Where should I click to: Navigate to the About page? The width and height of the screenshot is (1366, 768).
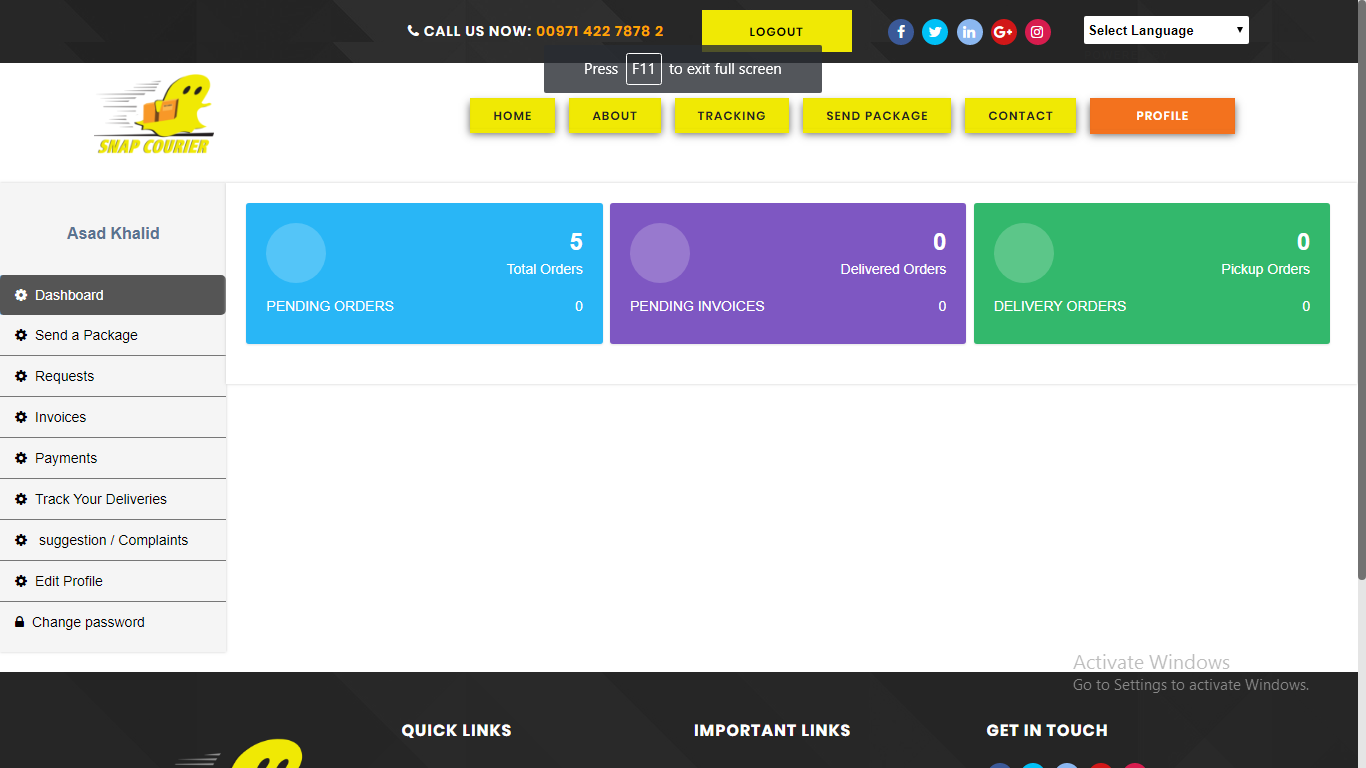[x=614, y=116]
